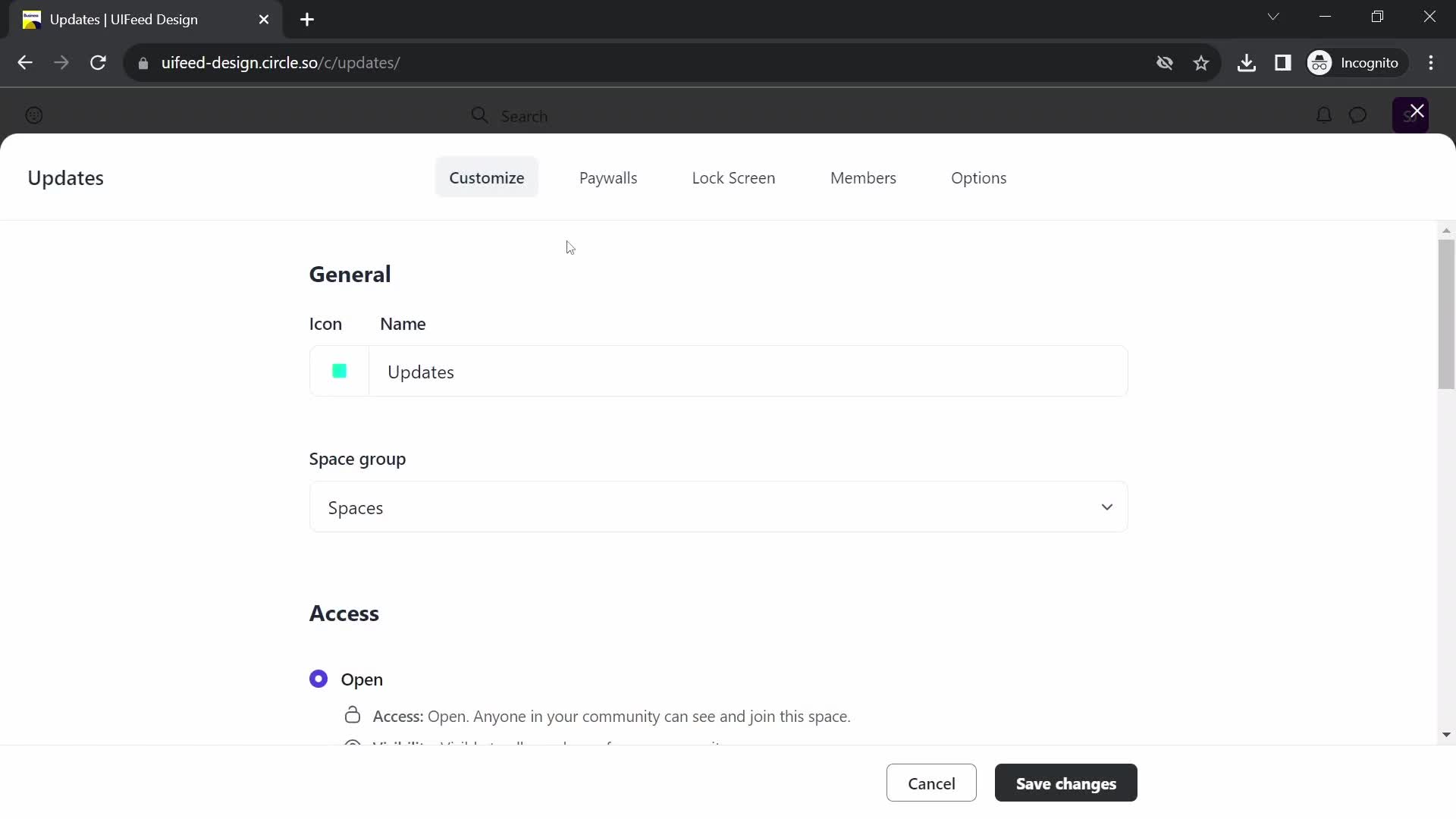
Task: Click the search icon to open search
Action: point(481,115)
